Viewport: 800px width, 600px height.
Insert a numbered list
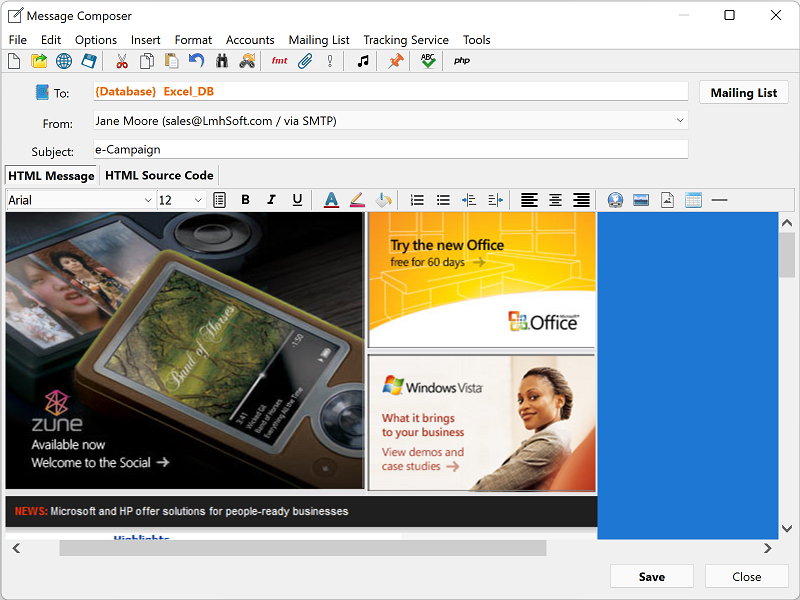[417, 200]
